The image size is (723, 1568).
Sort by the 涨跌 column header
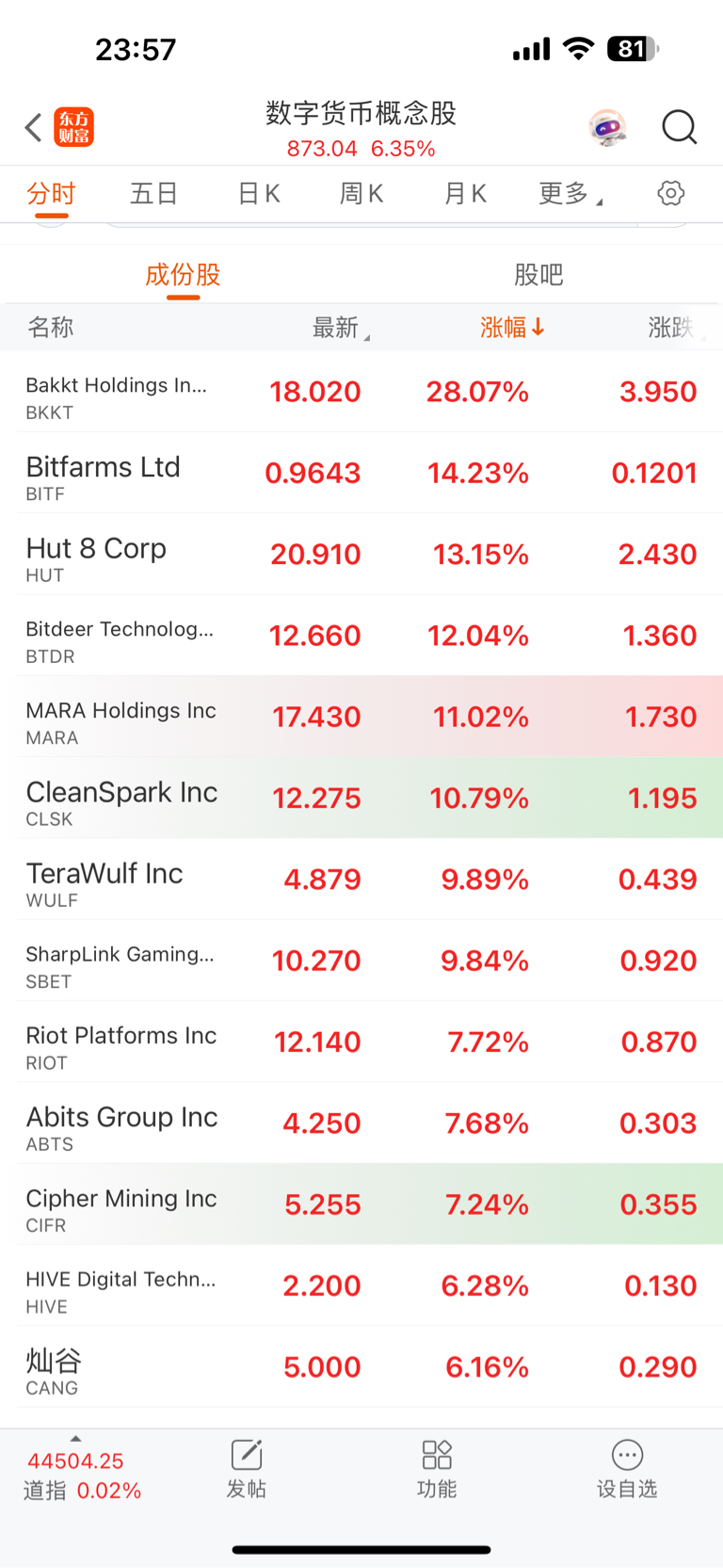pos(672,328)
